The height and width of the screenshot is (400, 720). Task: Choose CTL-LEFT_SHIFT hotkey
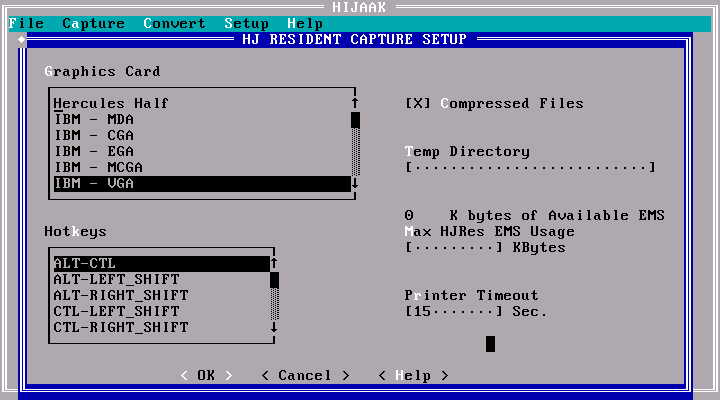(x=162, y=312)
